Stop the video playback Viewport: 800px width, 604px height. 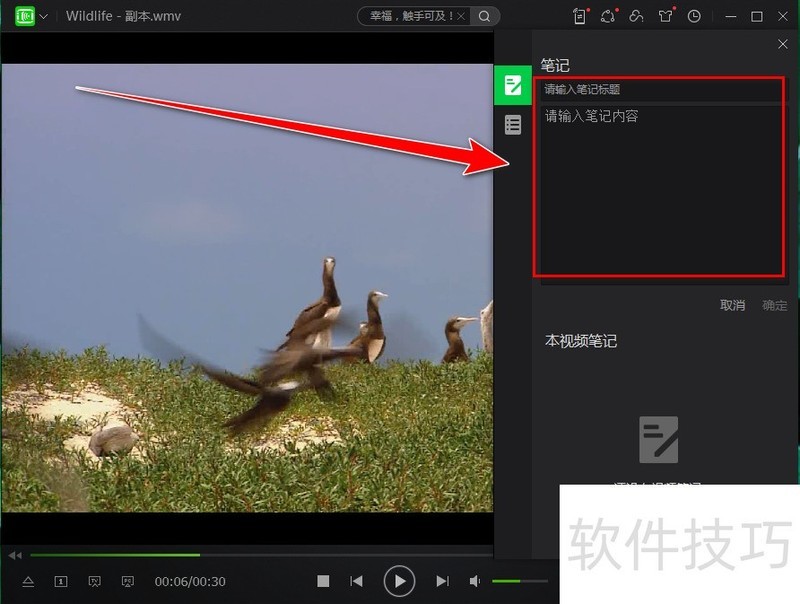(323, 581)
